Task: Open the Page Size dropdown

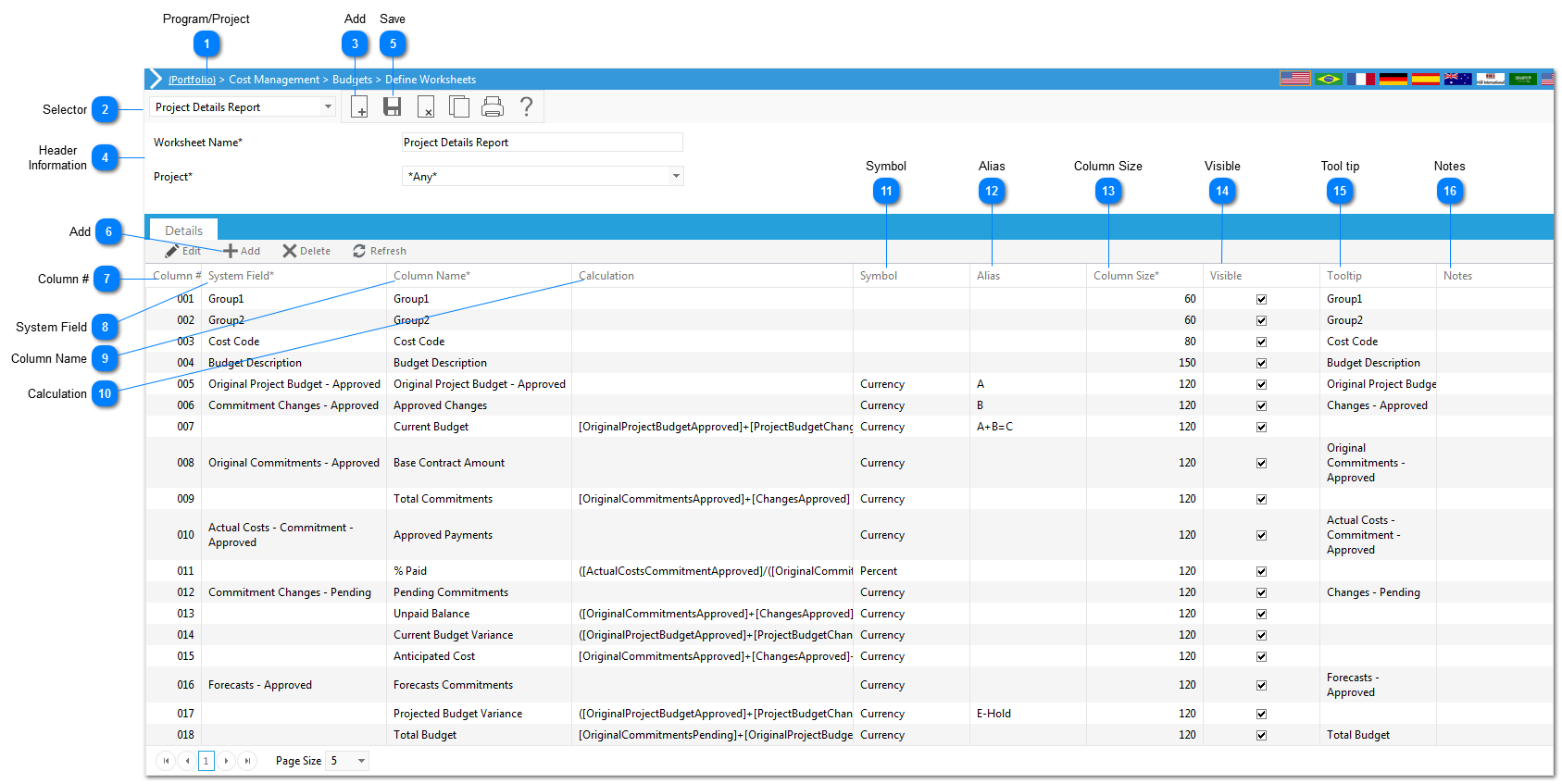Action: [x=361, y=761]
